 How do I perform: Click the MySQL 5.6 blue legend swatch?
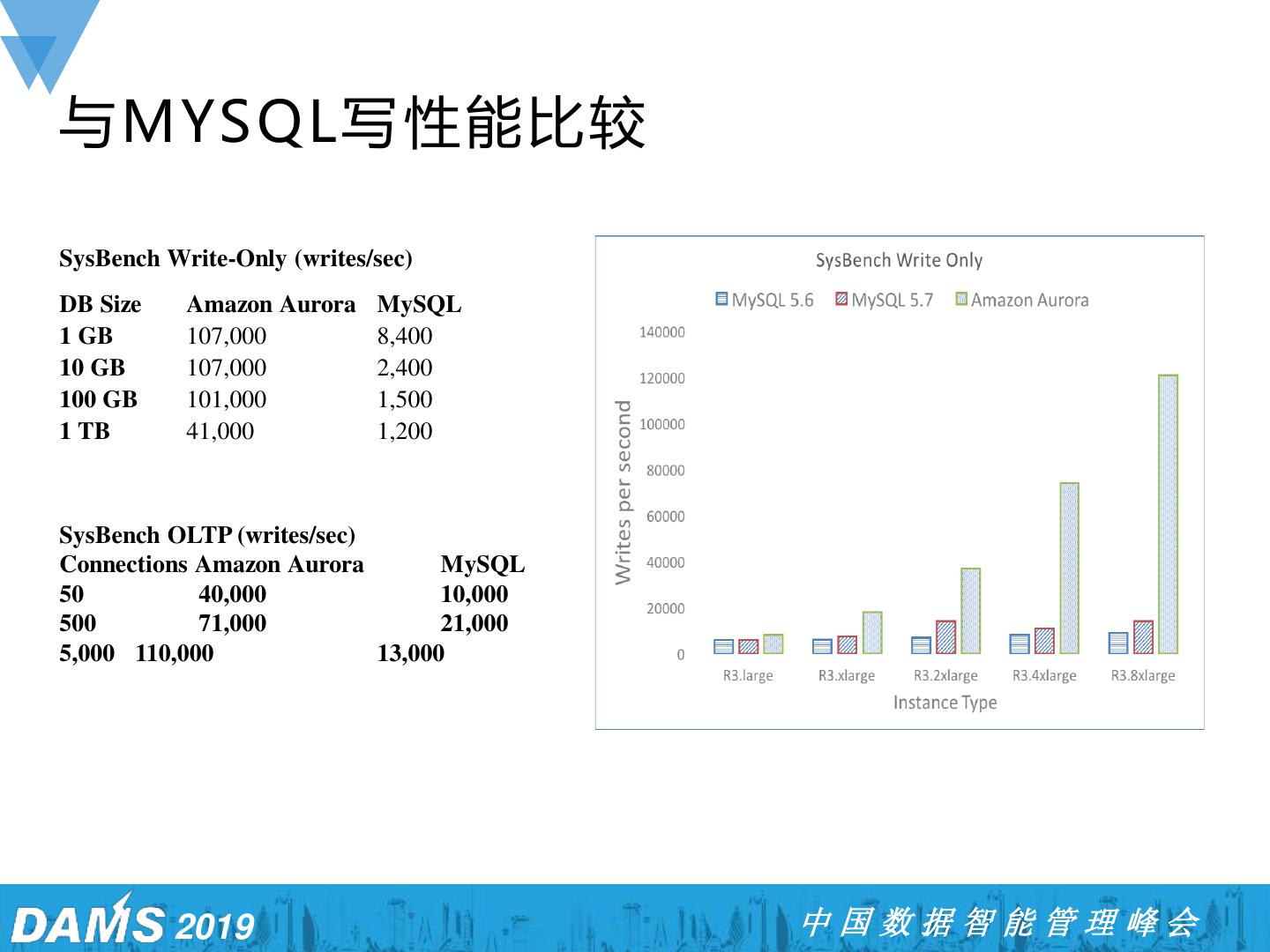coord(721,299)
